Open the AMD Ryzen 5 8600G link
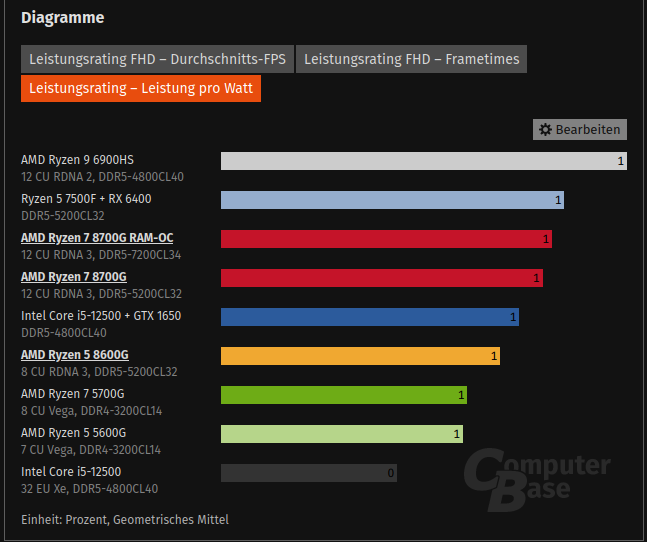Screen dimensions: 647x542 coord(75,355)
